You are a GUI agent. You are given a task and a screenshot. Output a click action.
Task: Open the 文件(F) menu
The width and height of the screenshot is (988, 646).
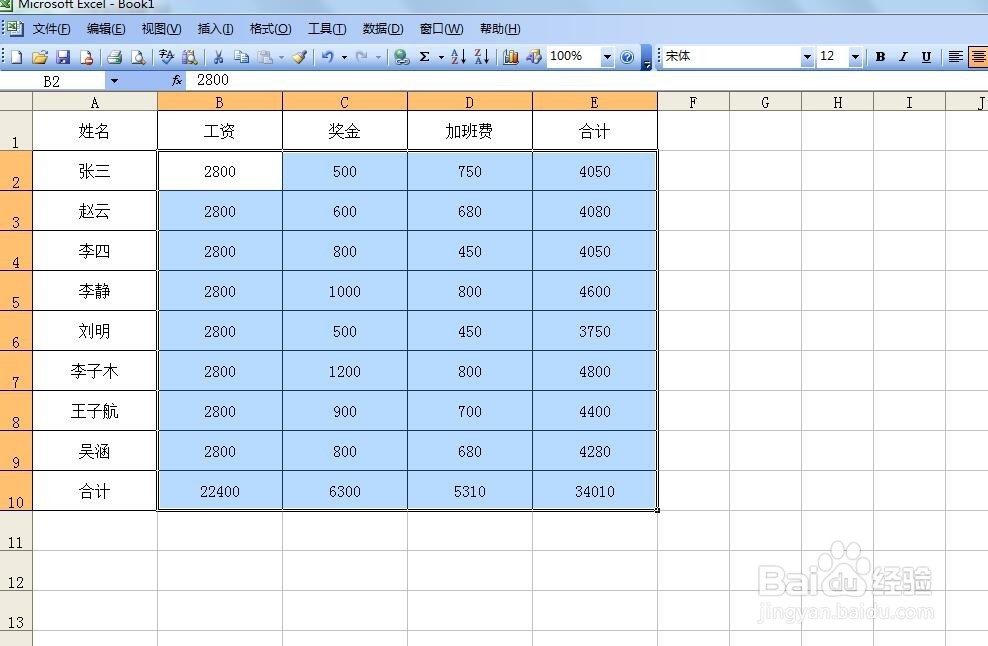tap(51, 29)
